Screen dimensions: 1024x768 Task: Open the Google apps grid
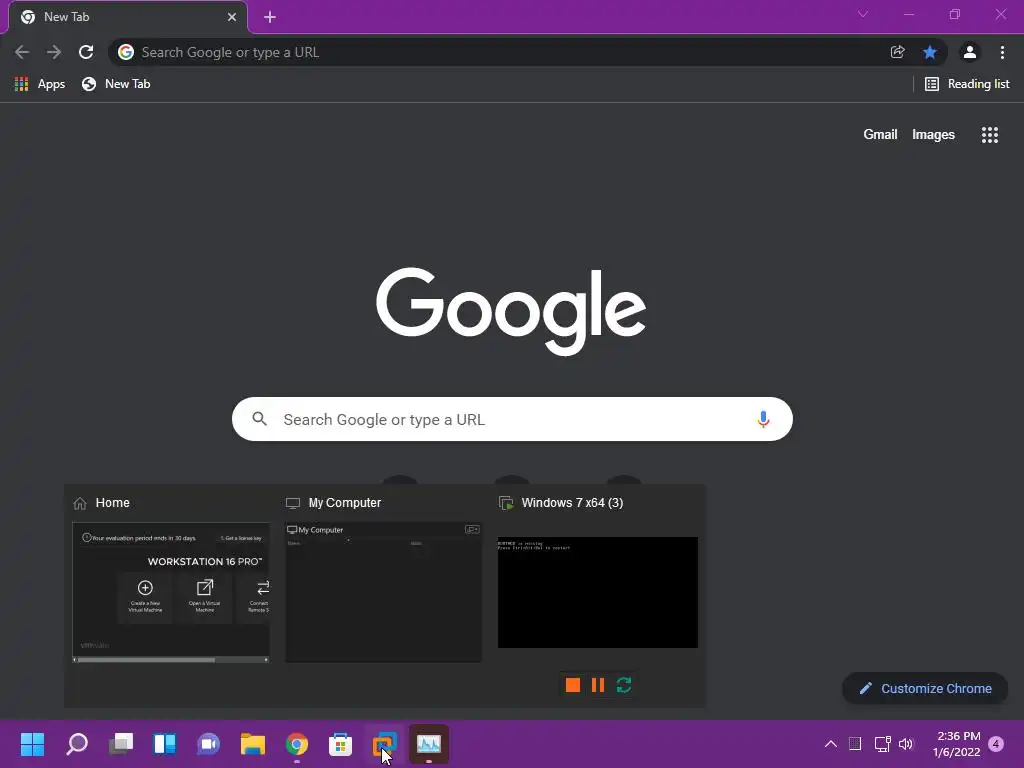coord(990,135)
